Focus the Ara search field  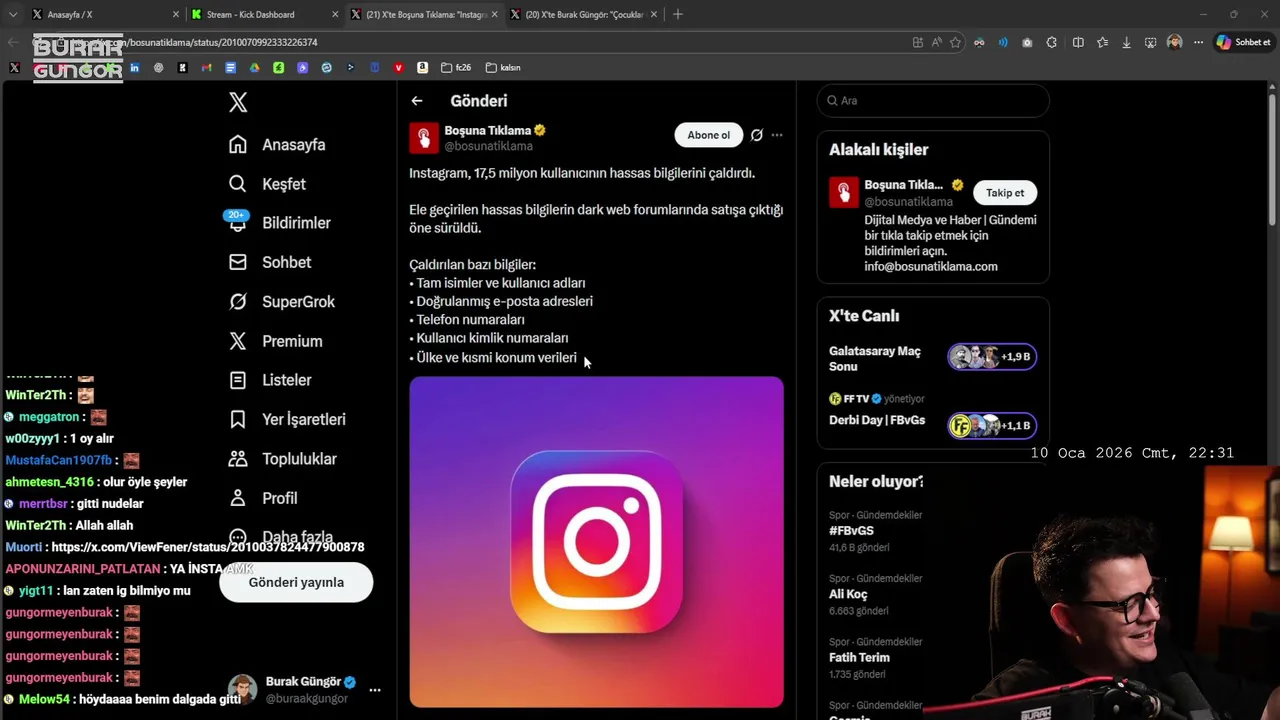[x=933, y=100]
